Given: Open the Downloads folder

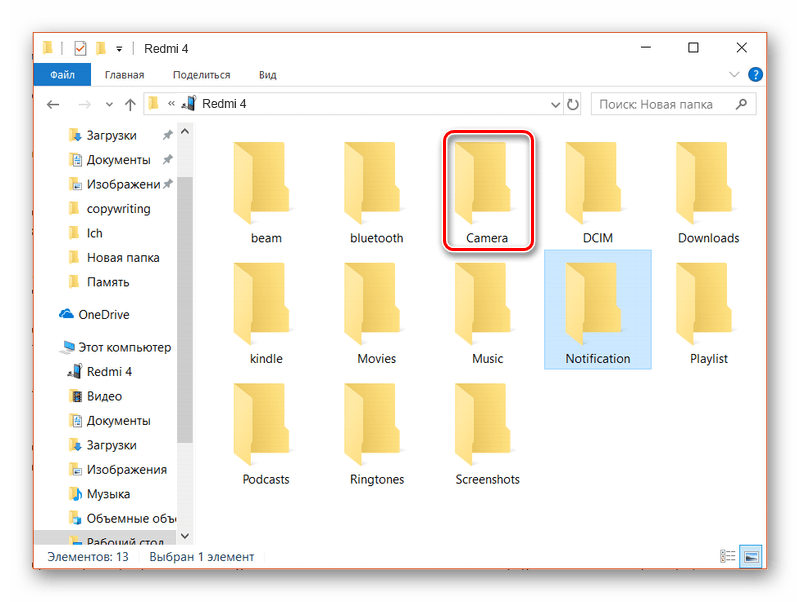Looking at the screenshot, I should (708, 194).
